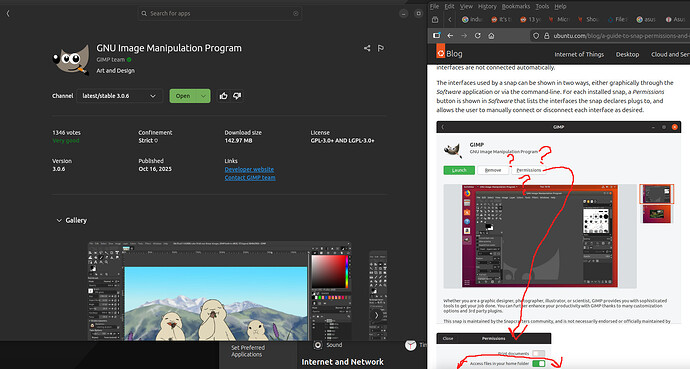690x369 pixels.
Task: Toggle Access files in your home folder
Action: click(538, 364)
